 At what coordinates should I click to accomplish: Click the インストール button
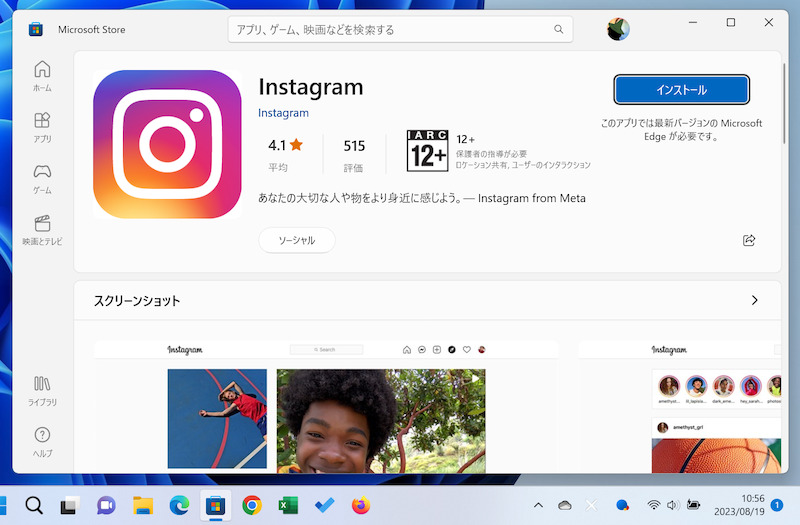point(681,90)
